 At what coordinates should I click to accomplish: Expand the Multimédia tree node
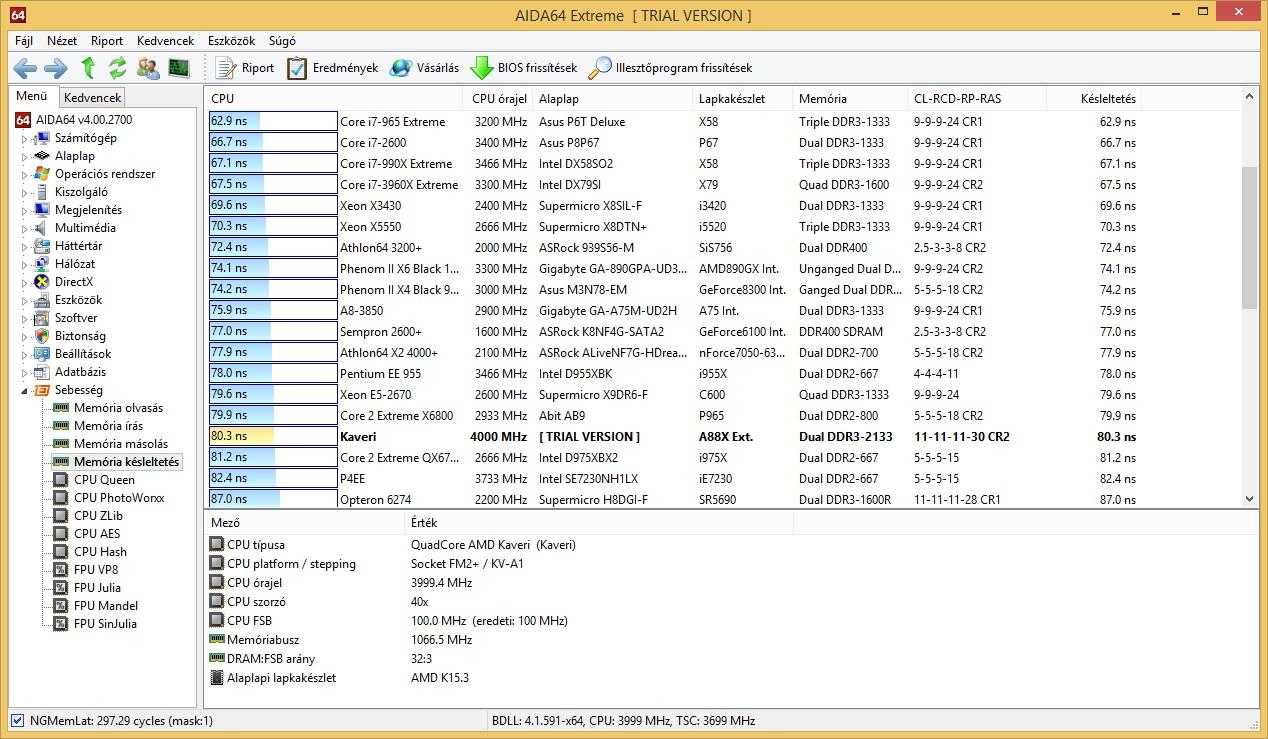(25, 228)
